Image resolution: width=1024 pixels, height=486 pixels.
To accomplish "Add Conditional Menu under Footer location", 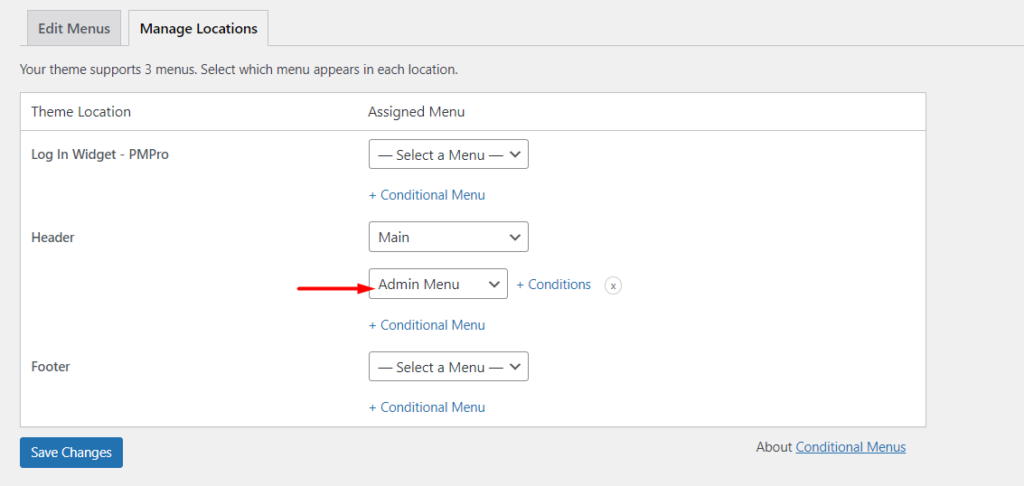I will pyautogui.click(x=427, y=407).
